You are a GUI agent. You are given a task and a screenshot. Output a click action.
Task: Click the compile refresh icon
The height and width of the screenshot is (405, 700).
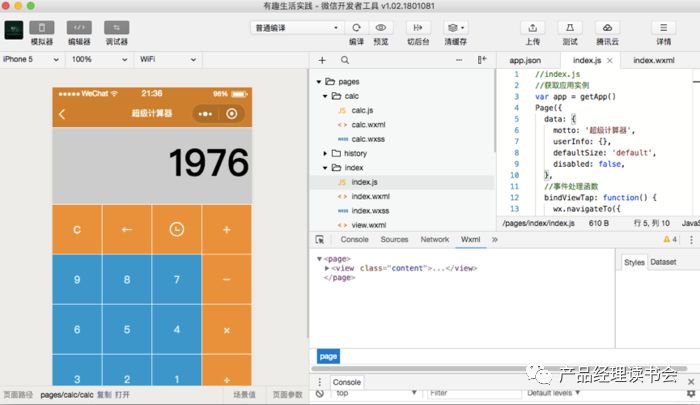tap(357, 27)
